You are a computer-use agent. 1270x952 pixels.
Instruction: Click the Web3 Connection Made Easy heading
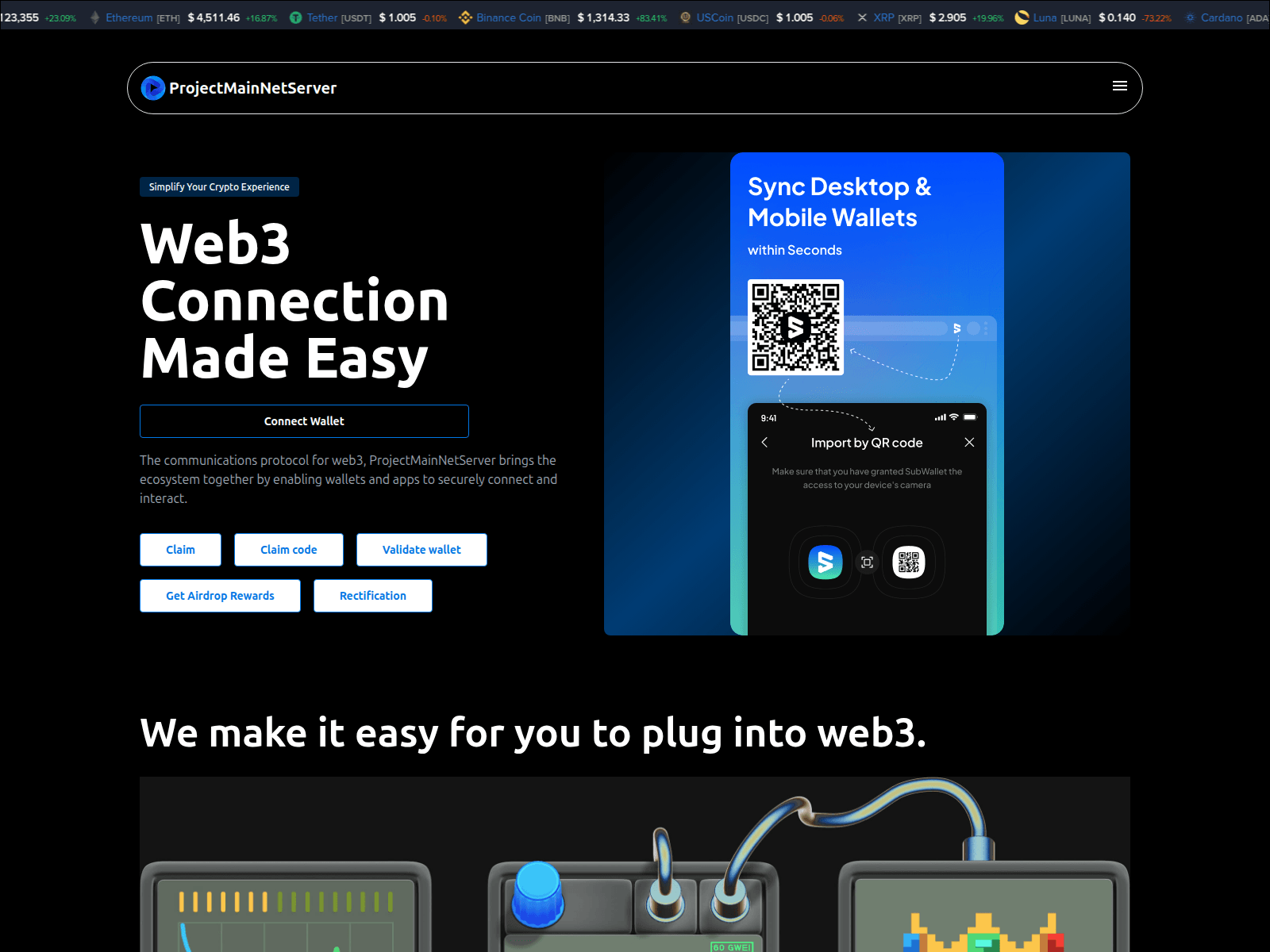tap(294, 301)
